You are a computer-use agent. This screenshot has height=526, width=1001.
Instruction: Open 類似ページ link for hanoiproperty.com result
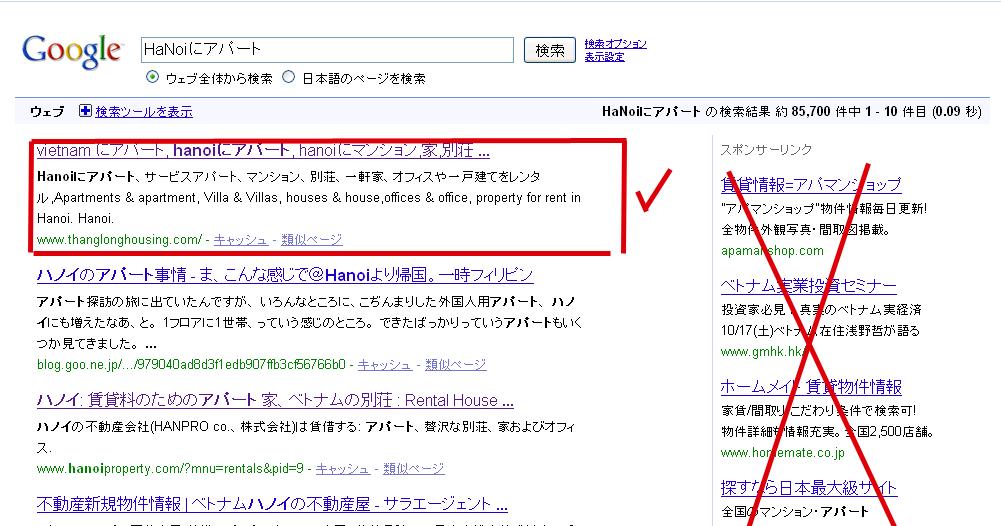pyautogui.click(x=414, y=469)
